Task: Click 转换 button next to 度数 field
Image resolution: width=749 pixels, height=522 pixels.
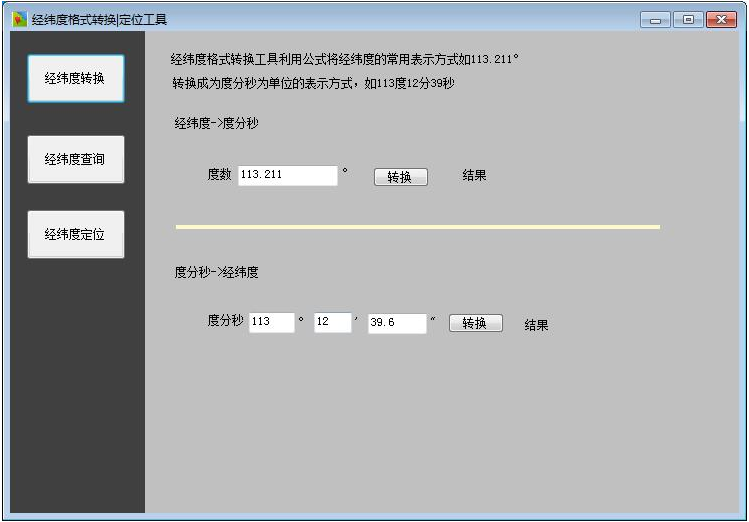Action: pos(400,177)
